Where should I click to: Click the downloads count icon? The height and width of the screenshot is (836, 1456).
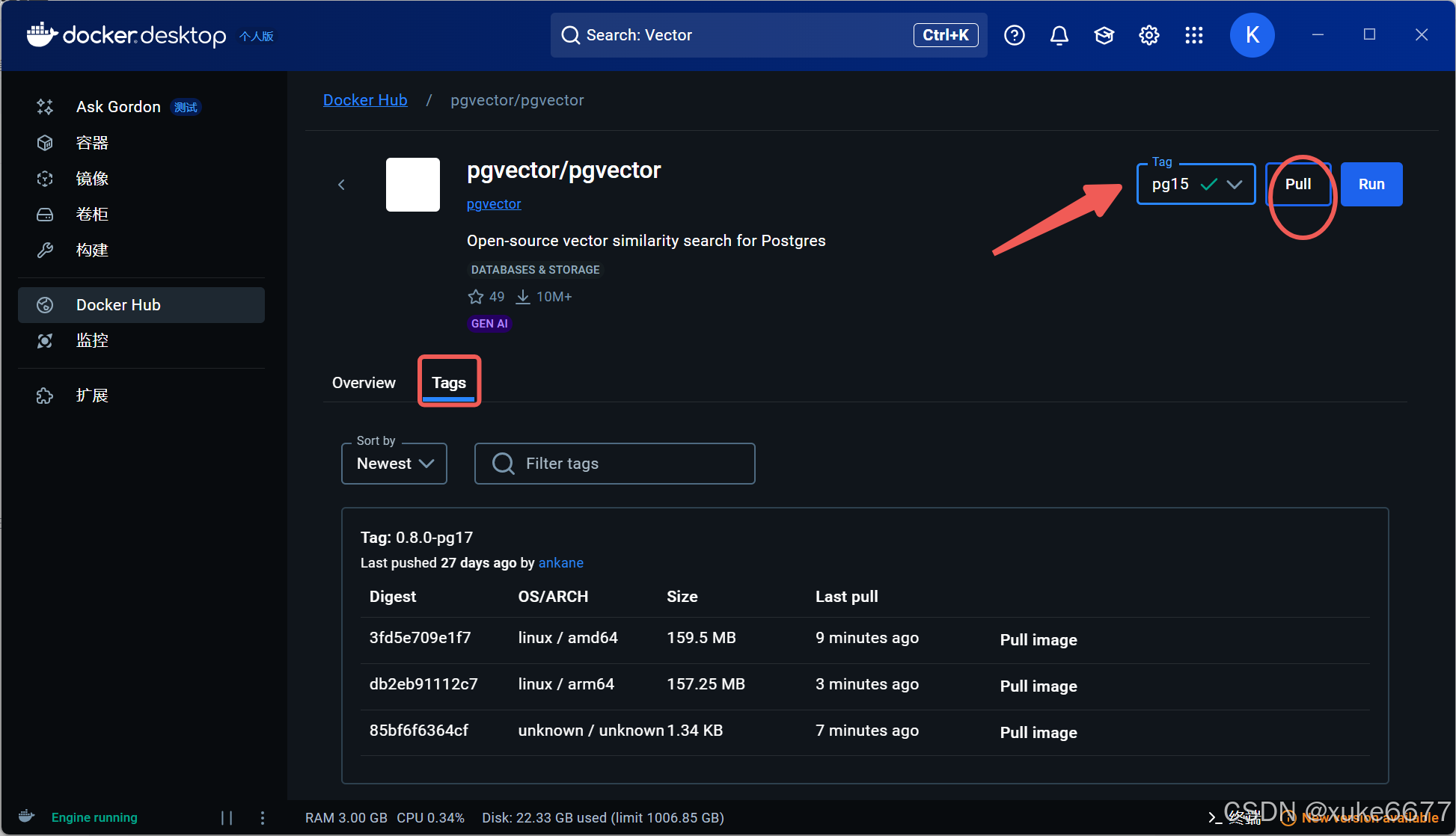tap(523, 297)
